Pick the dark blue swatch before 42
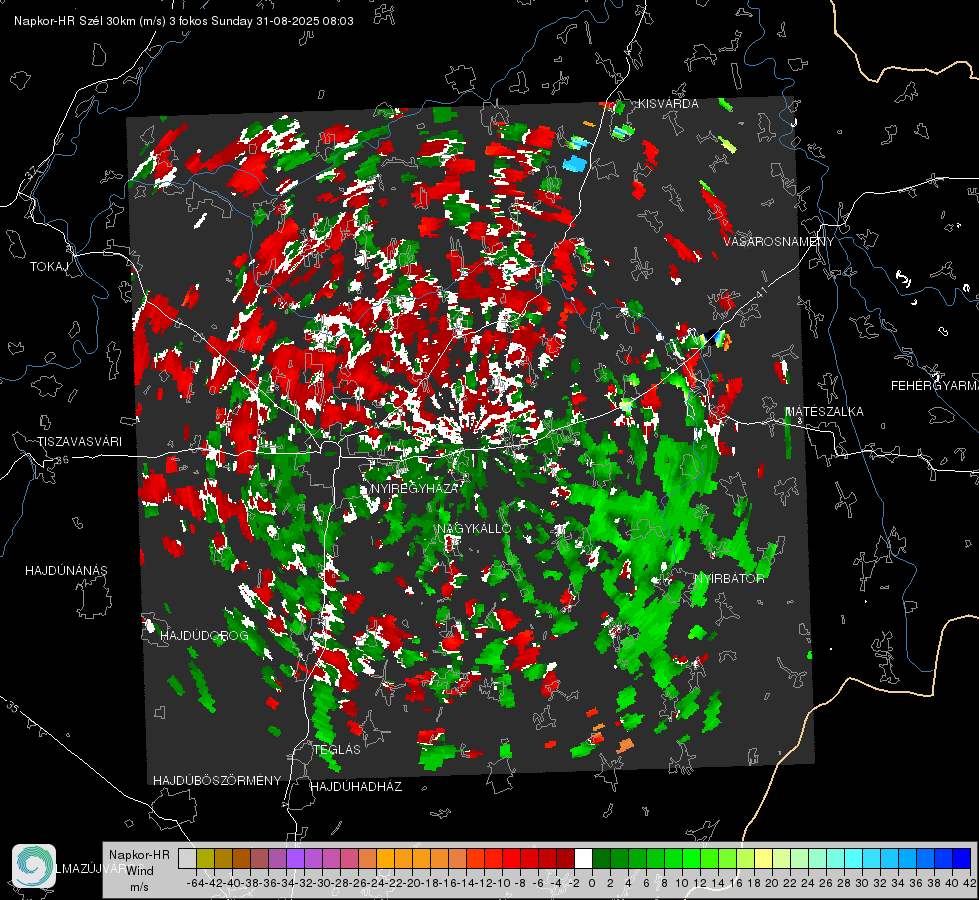 coord(962,858)
